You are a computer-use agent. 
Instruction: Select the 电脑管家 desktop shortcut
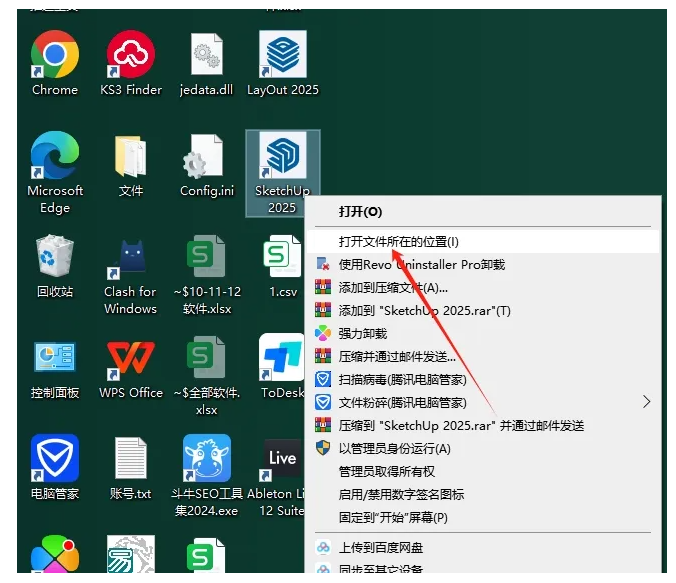click(x=55, y=468)
